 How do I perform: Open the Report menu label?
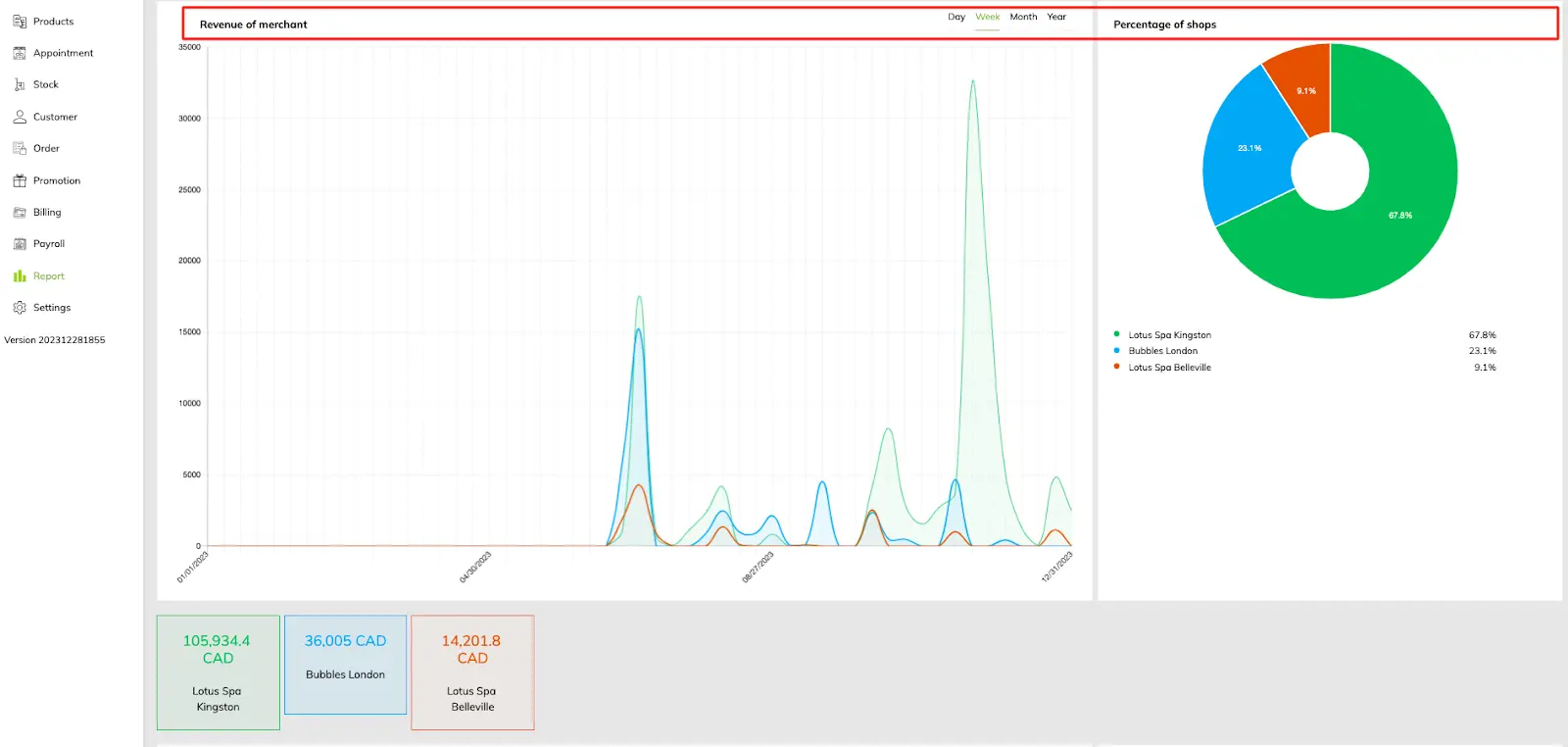click(x=49, y=275)
